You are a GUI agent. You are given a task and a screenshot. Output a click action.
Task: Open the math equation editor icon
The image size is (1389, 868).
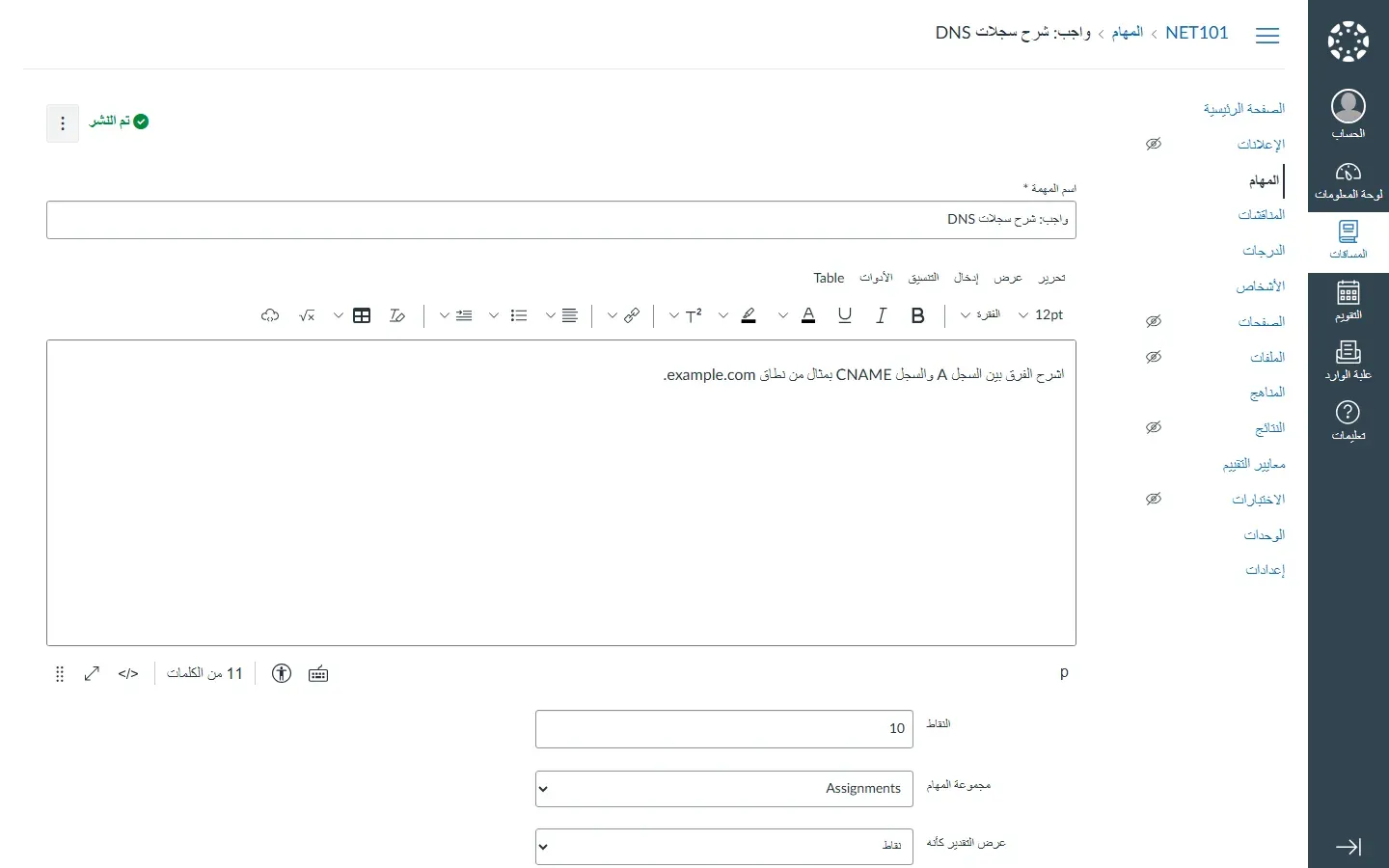pos(307,315)
